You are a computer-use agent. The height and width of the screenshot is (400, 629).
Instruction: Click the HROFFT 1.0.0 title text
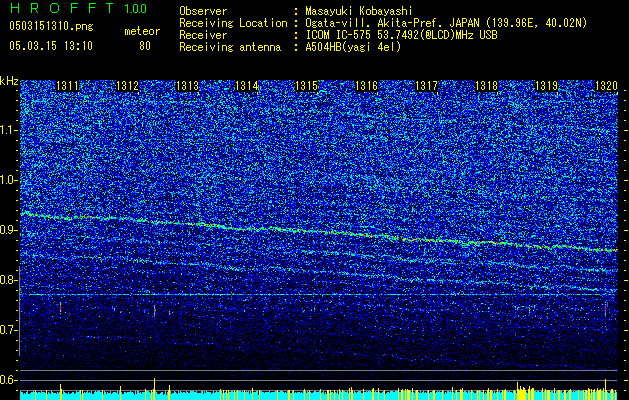point(79,8)
